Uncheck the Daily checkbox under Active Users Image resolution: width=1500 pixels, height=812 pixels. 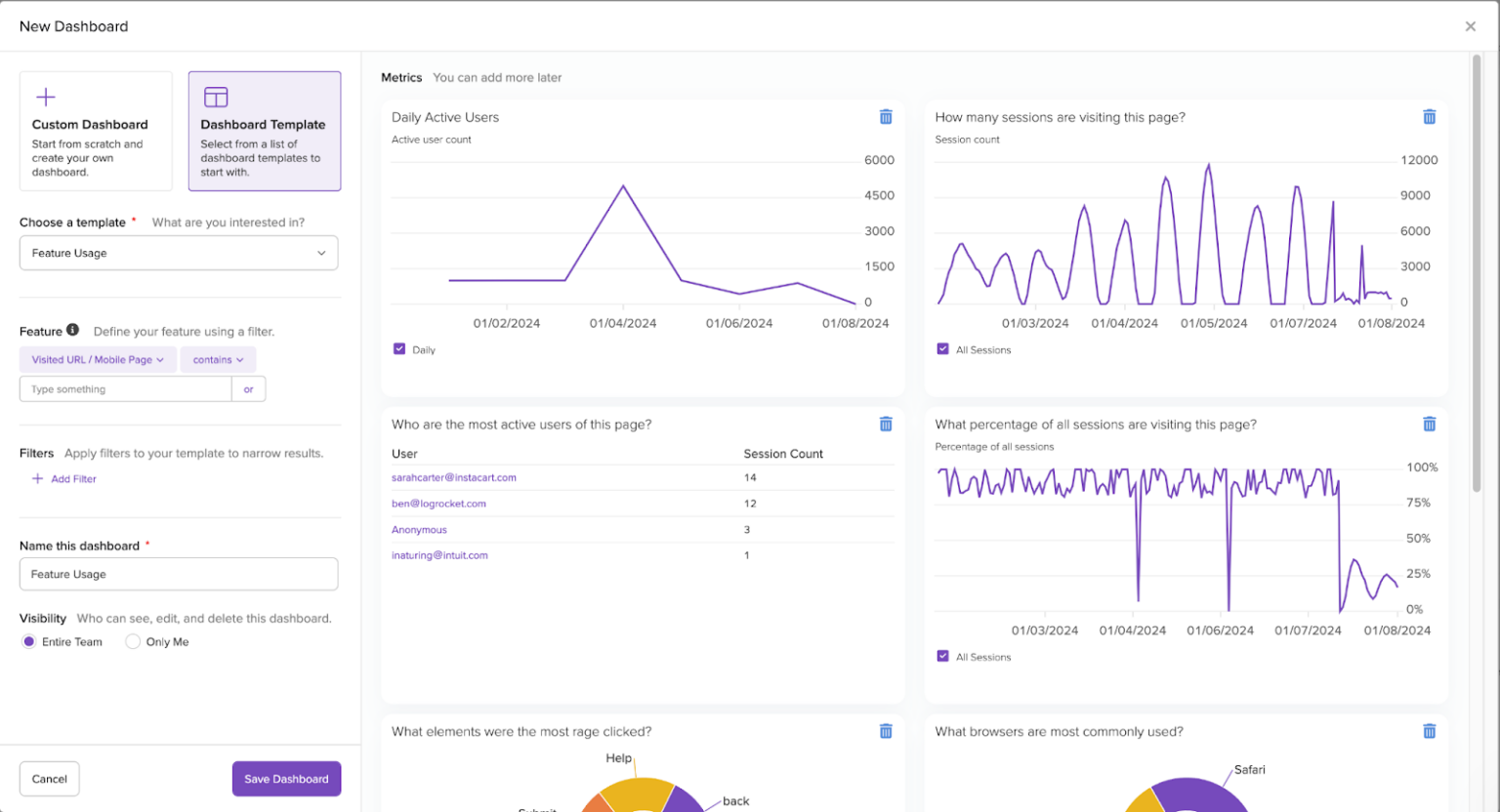tap(398, 348)
